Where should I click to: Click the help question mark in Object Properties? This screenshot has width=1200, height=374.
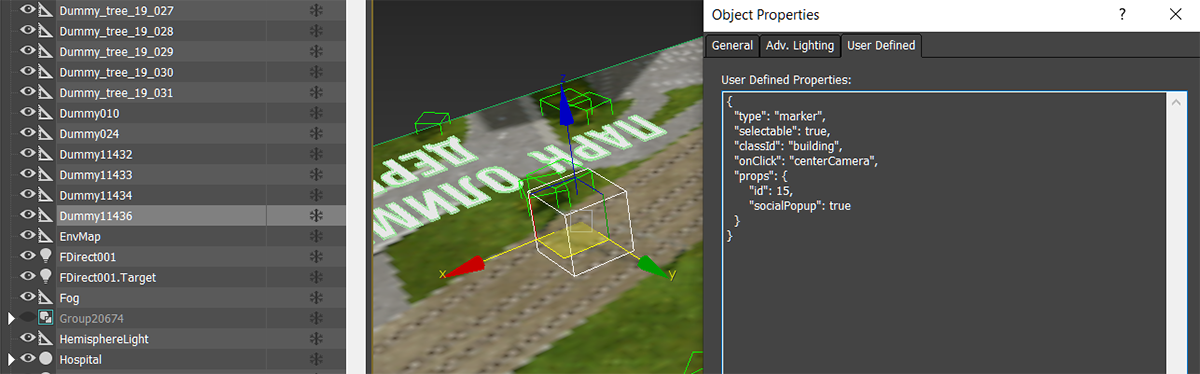pos(1122,15)
